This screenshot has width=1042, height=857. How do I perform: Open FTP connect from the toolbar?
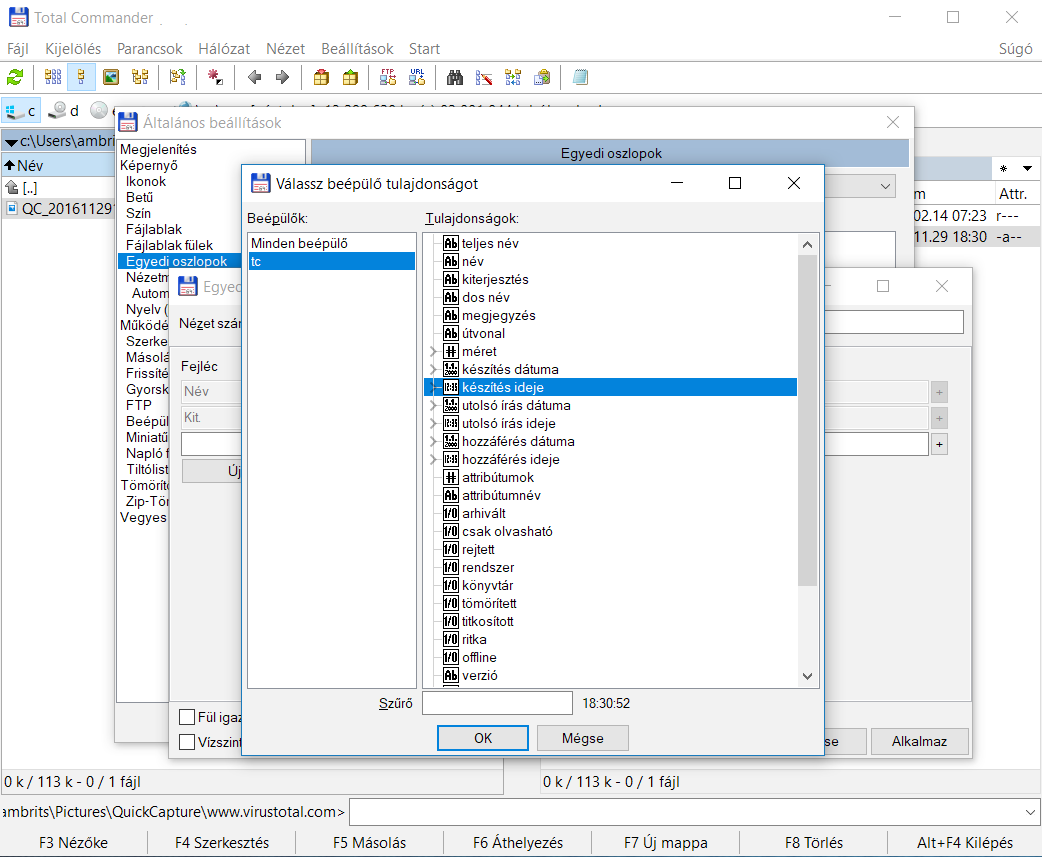(388, 77)
